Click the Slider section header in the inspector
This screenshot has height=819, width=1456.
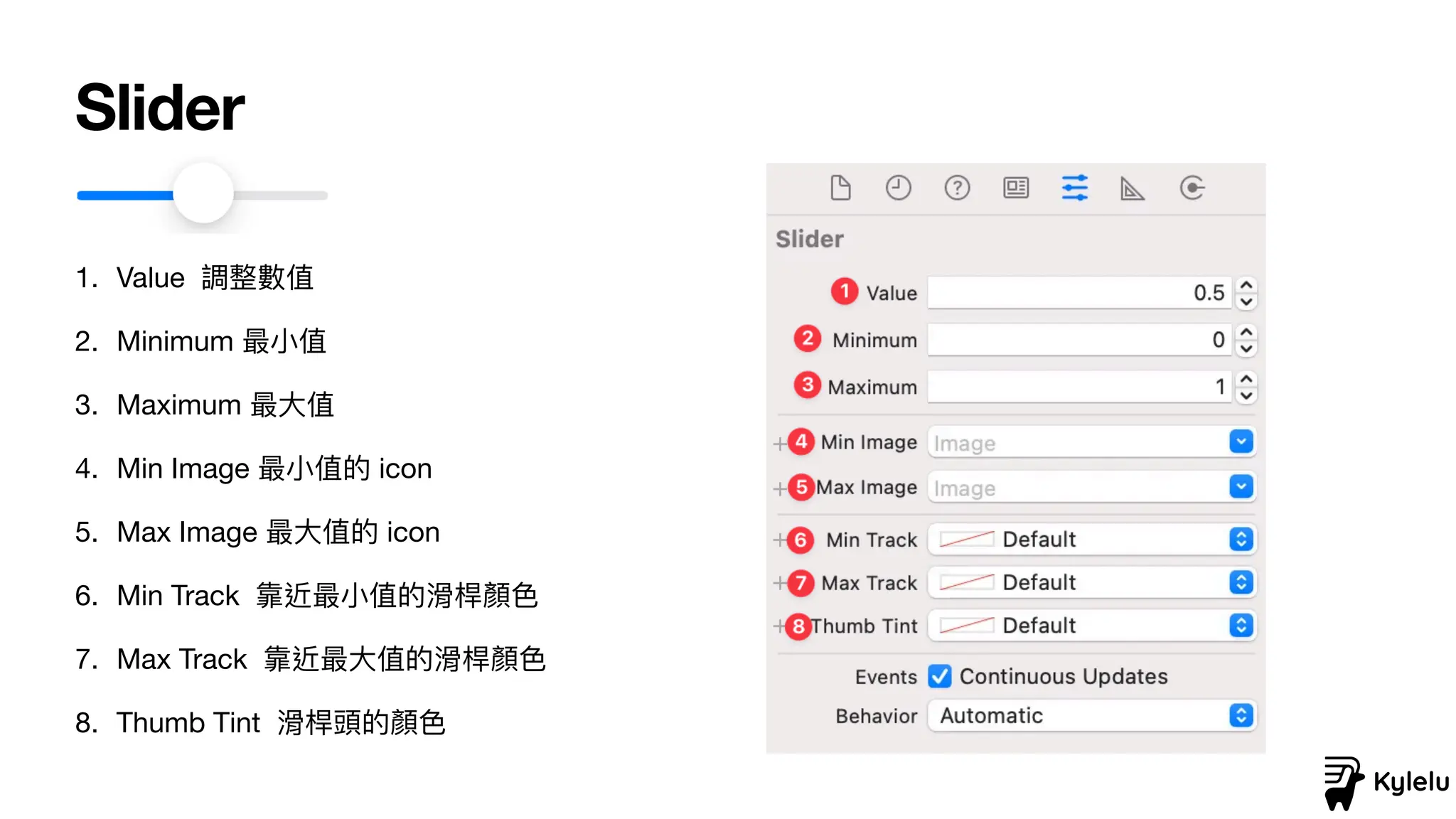pos(810,239)
